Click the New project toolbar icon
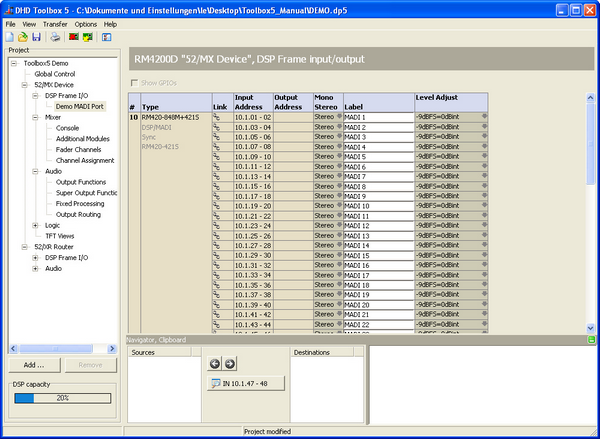Viewport: 600px width, 439px height. tap(9, 37)
